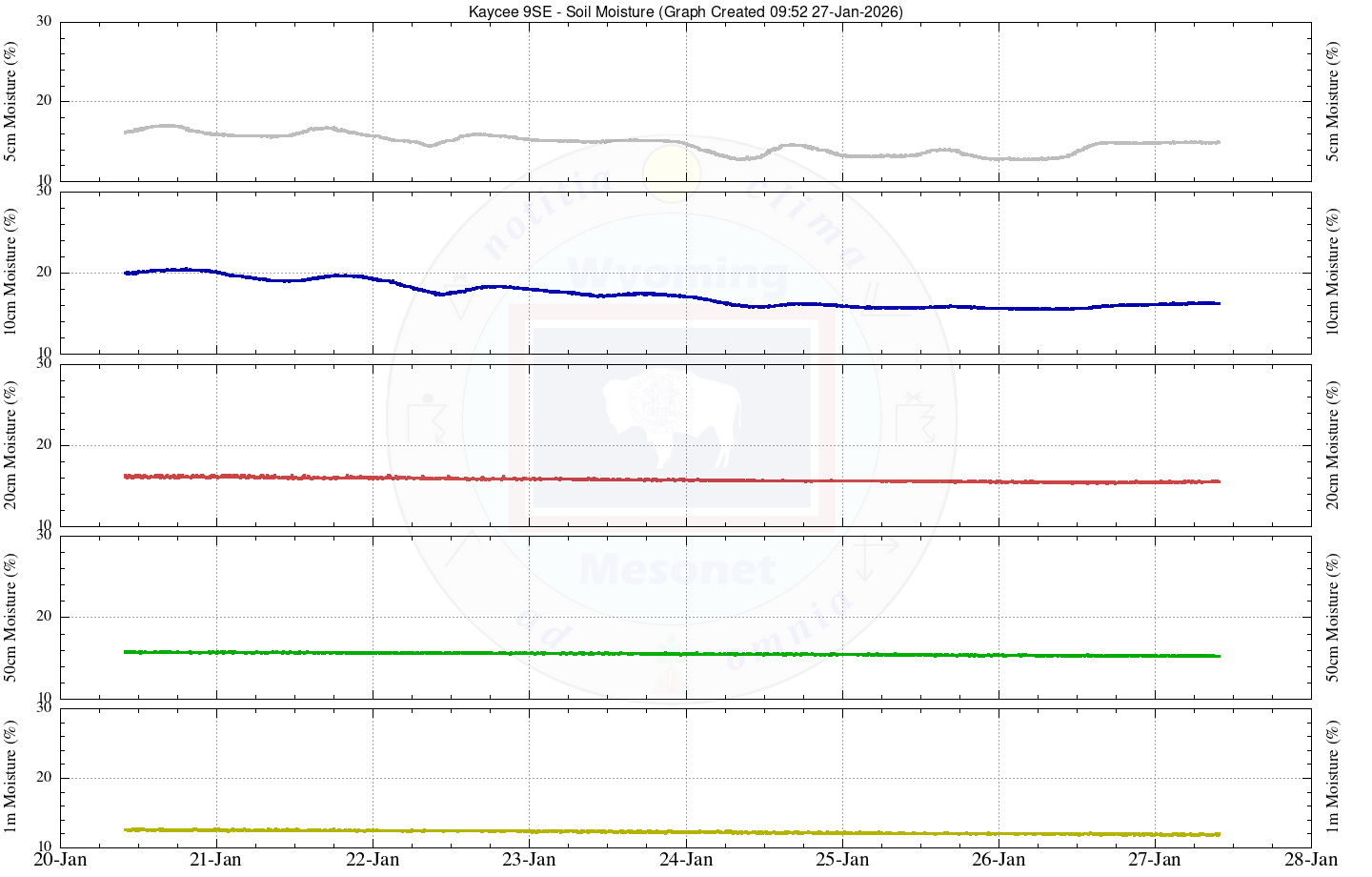Image resolution: width=1372 pixels, height=877 pixels.
Task: Click the left 5cm Moisture (%) axis label
Action: pyautogui.click(x=11, y=101)
